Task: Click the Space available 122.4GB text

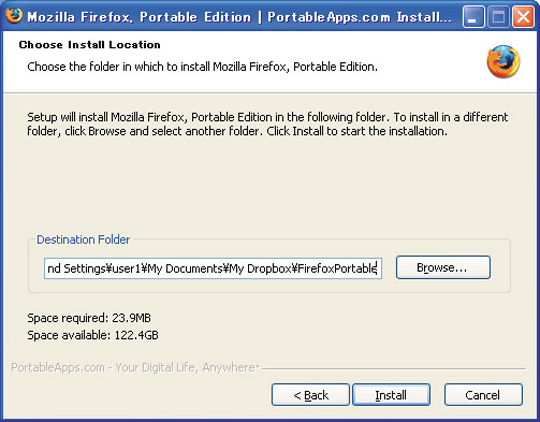Action: click(93, 335)
